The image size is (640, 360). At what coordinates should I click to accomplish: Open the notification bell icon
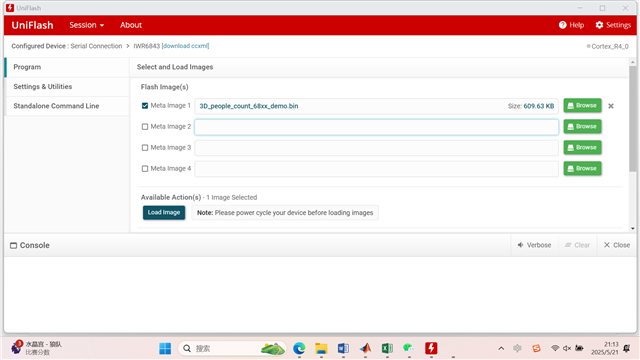pyautogui.click(x=627, y=348)
